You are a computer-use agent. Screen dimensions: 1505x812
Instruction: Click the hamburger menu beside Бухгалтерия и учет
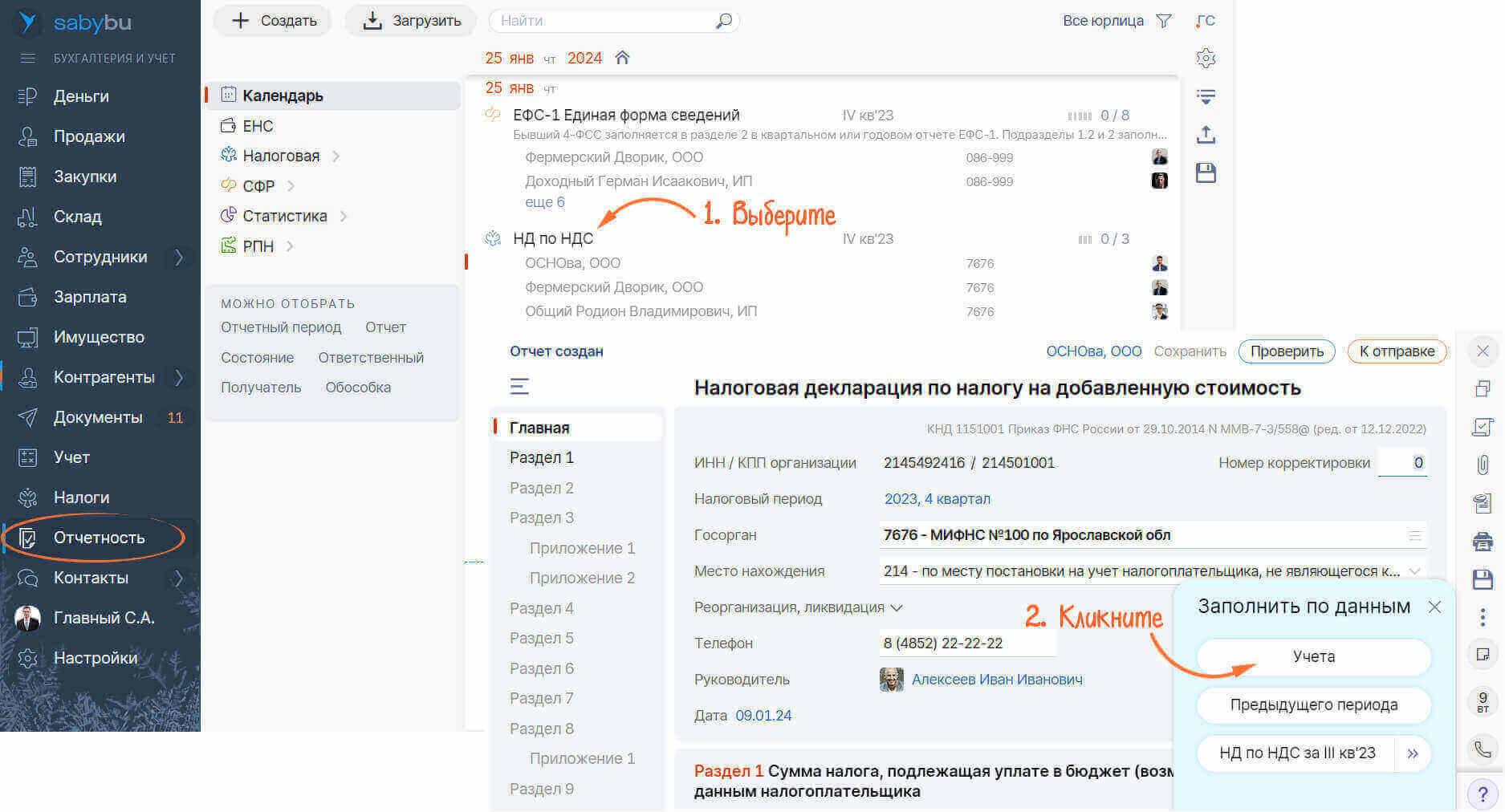pos(27,59)
